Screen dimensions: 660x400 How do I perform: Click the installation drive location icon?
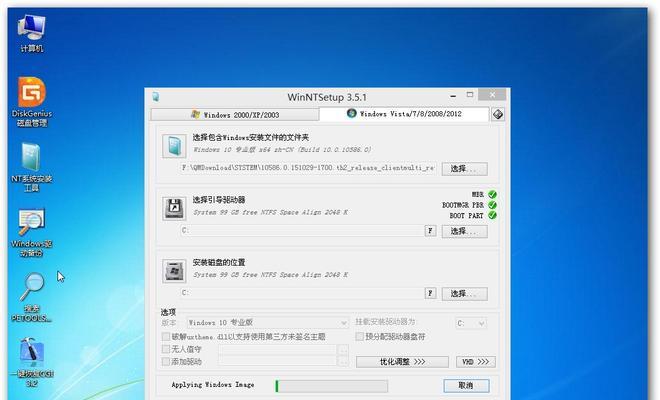174,271
